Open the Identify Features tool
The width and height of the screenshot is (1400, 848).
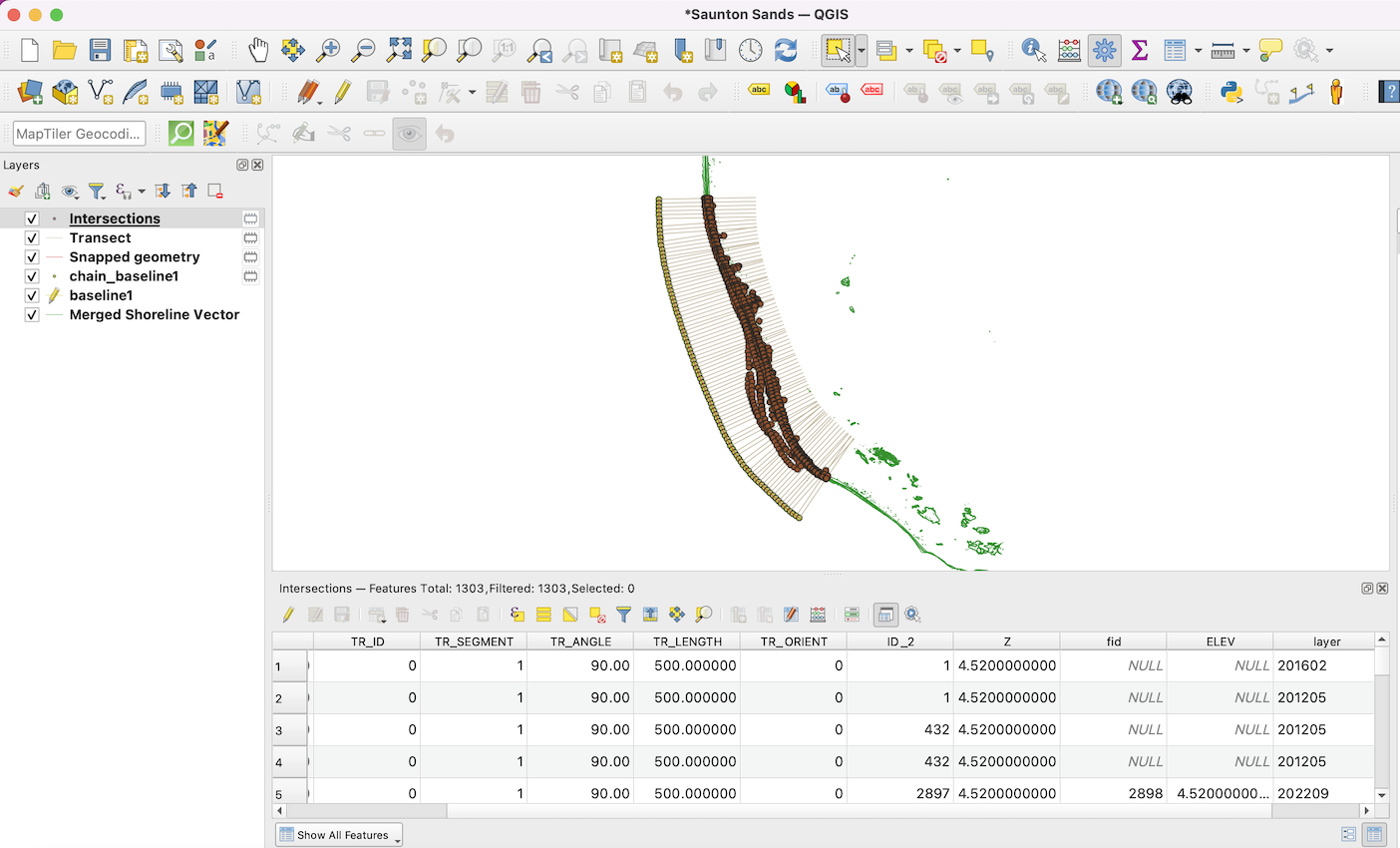(x=1033, y=50)
